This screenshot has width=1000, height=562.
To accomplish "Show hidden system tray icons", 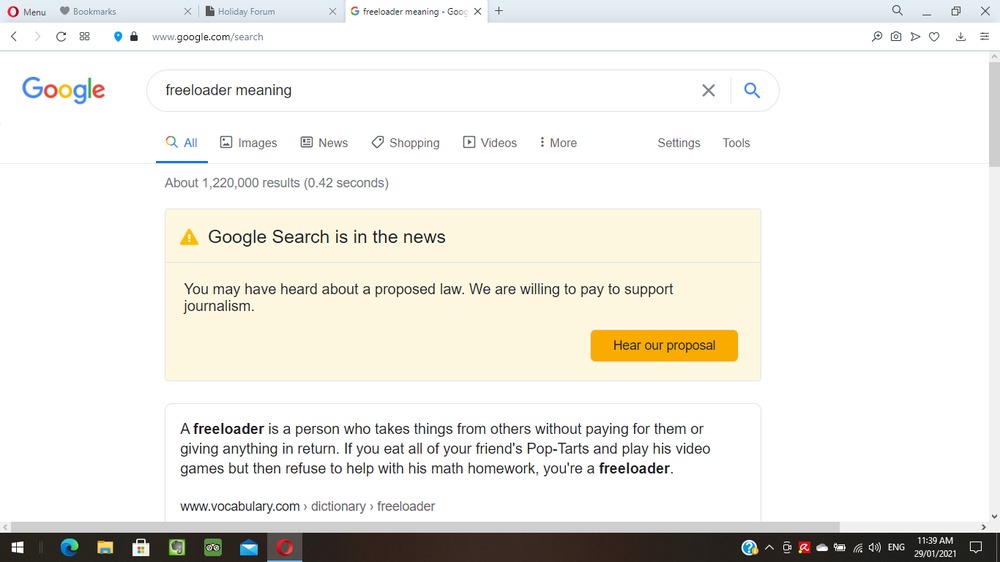I will [x=769, y=548].
